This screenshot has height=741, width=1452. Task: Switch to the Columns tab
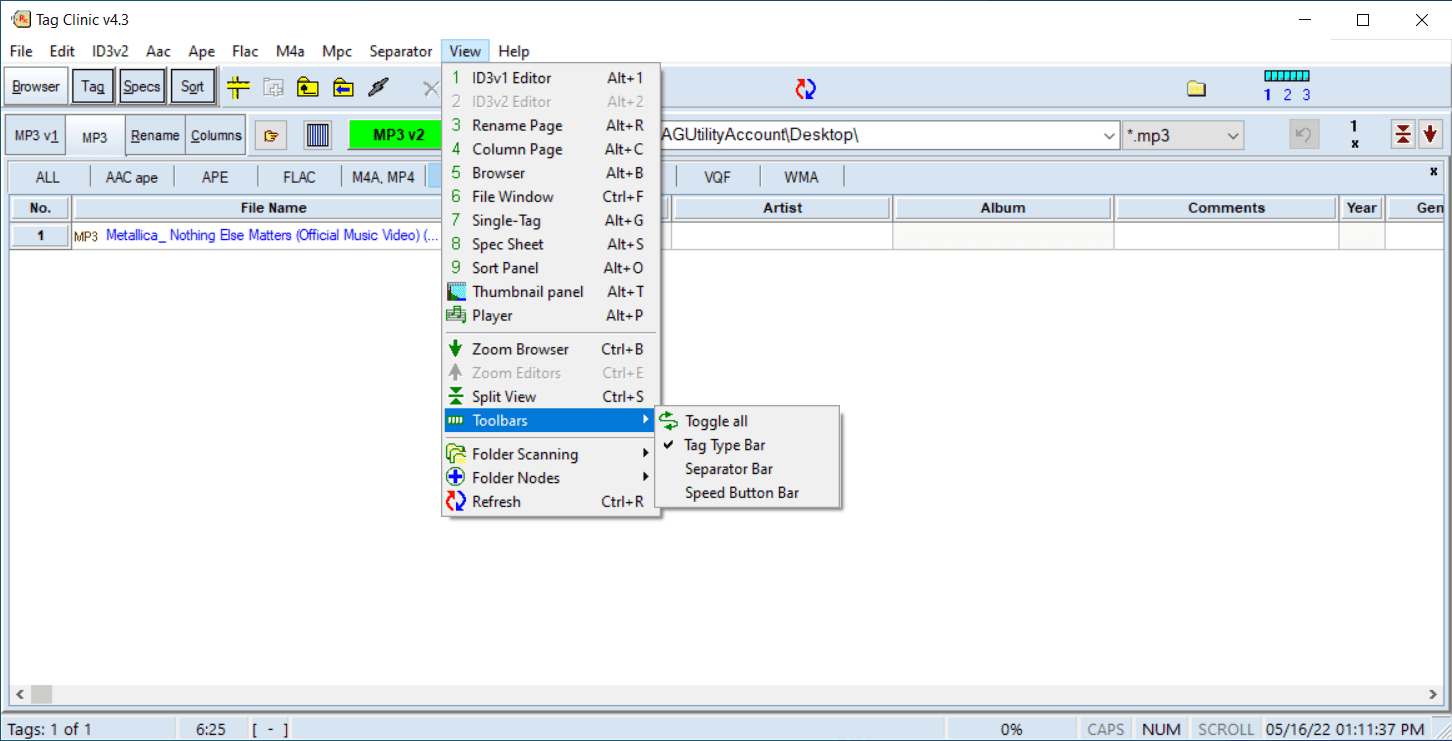(216, 136)
